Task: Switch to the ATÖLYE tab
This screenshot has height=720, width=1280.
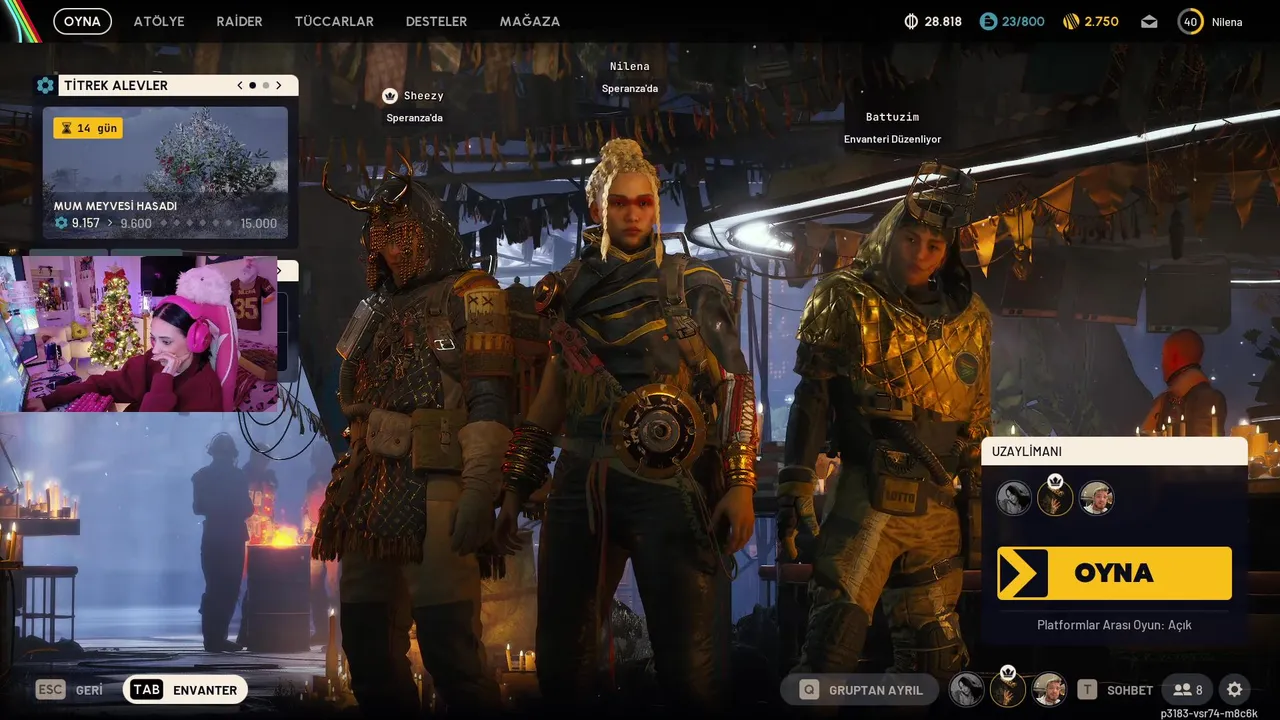Action: (159, 21)
